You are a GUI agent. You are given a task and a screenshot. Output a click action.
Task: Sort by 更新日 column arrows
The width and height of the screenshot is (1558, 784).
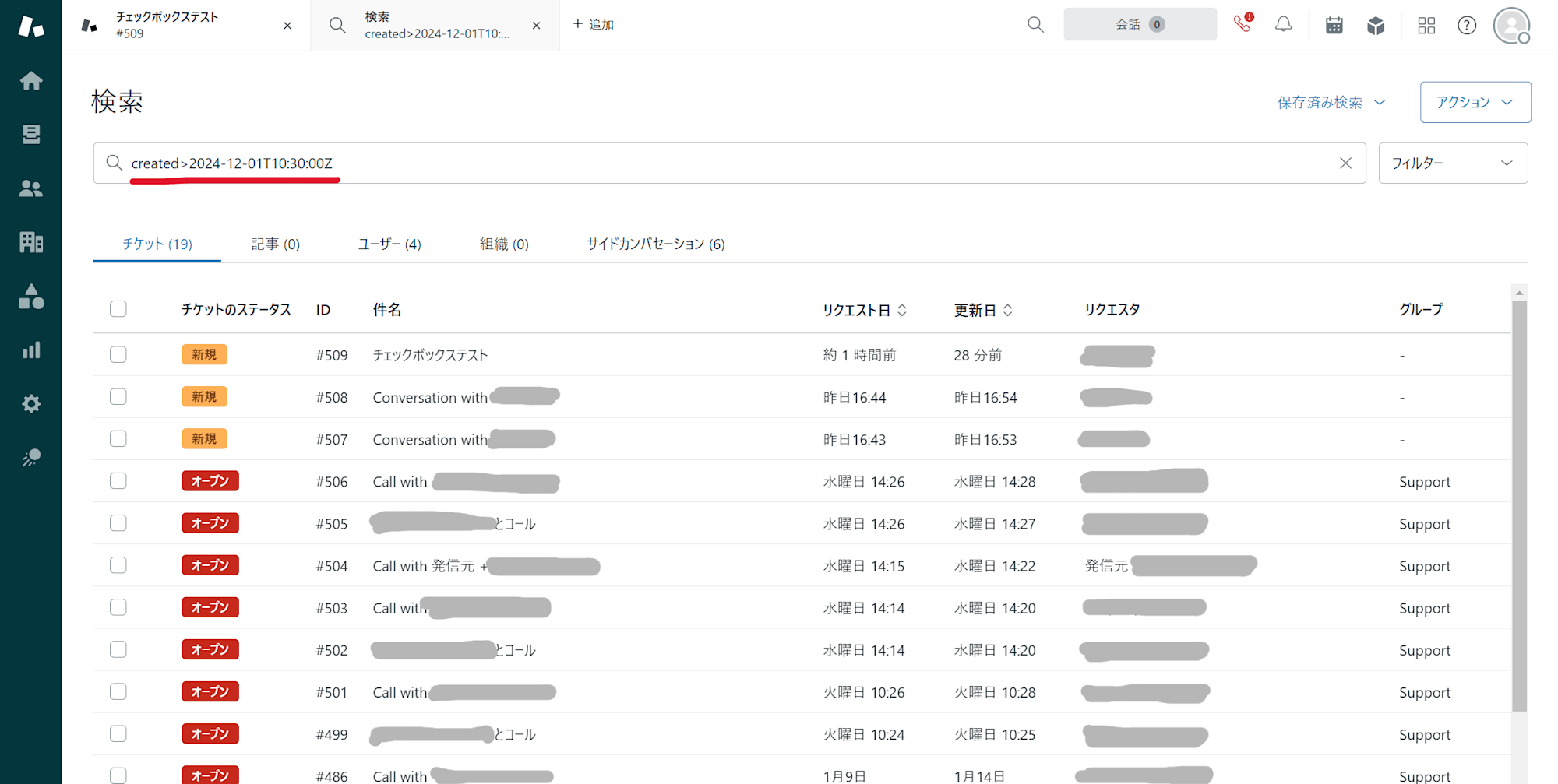[1008, 310]
